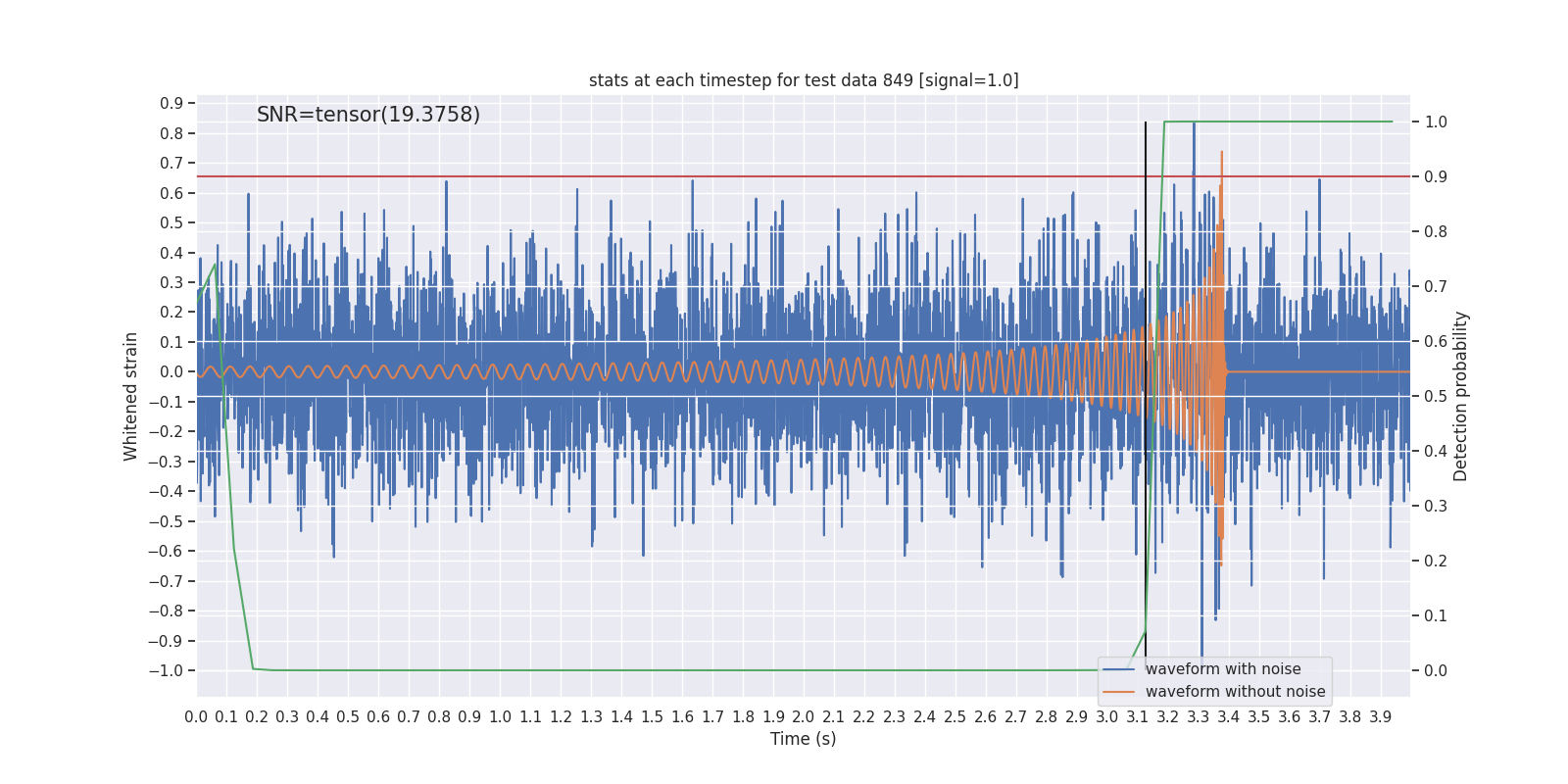The height and width of the screenshot is (784, 1568).
Task: Click the 'waveform without noise' legend label
Action: point(1235,692)
